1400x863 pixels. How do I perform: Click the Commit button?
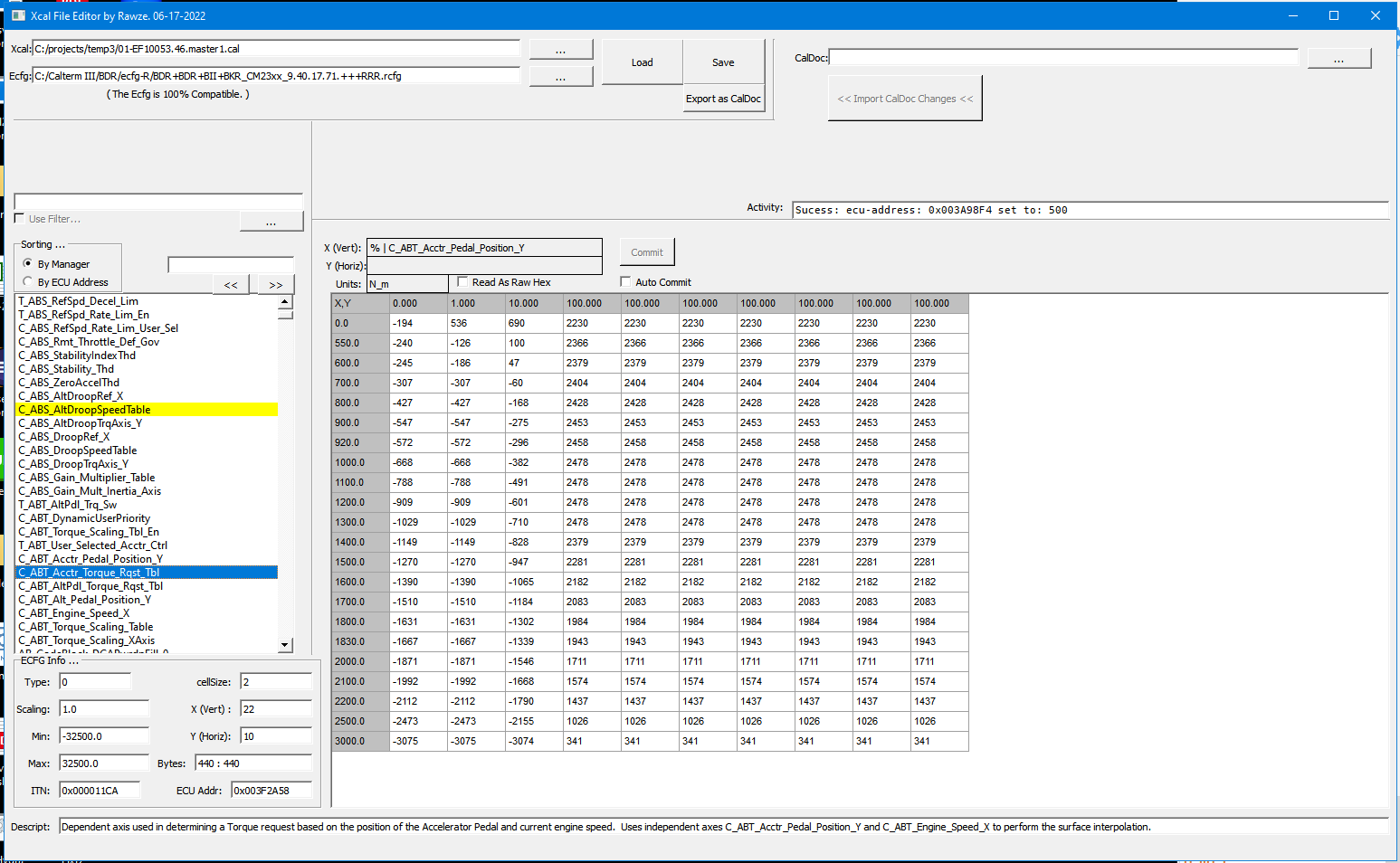[647, 252]
